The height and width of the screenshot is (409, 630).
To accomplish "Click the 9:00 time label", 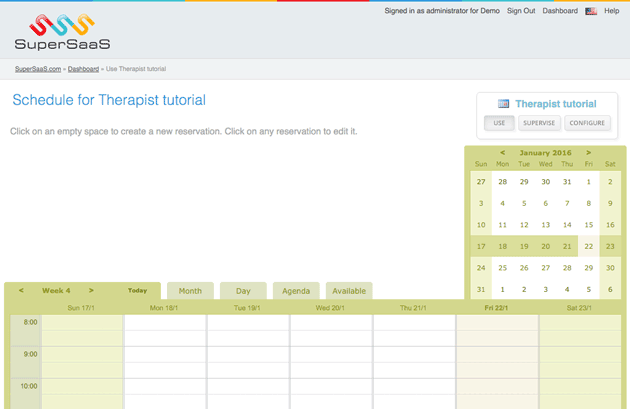I will click(30, 354).
